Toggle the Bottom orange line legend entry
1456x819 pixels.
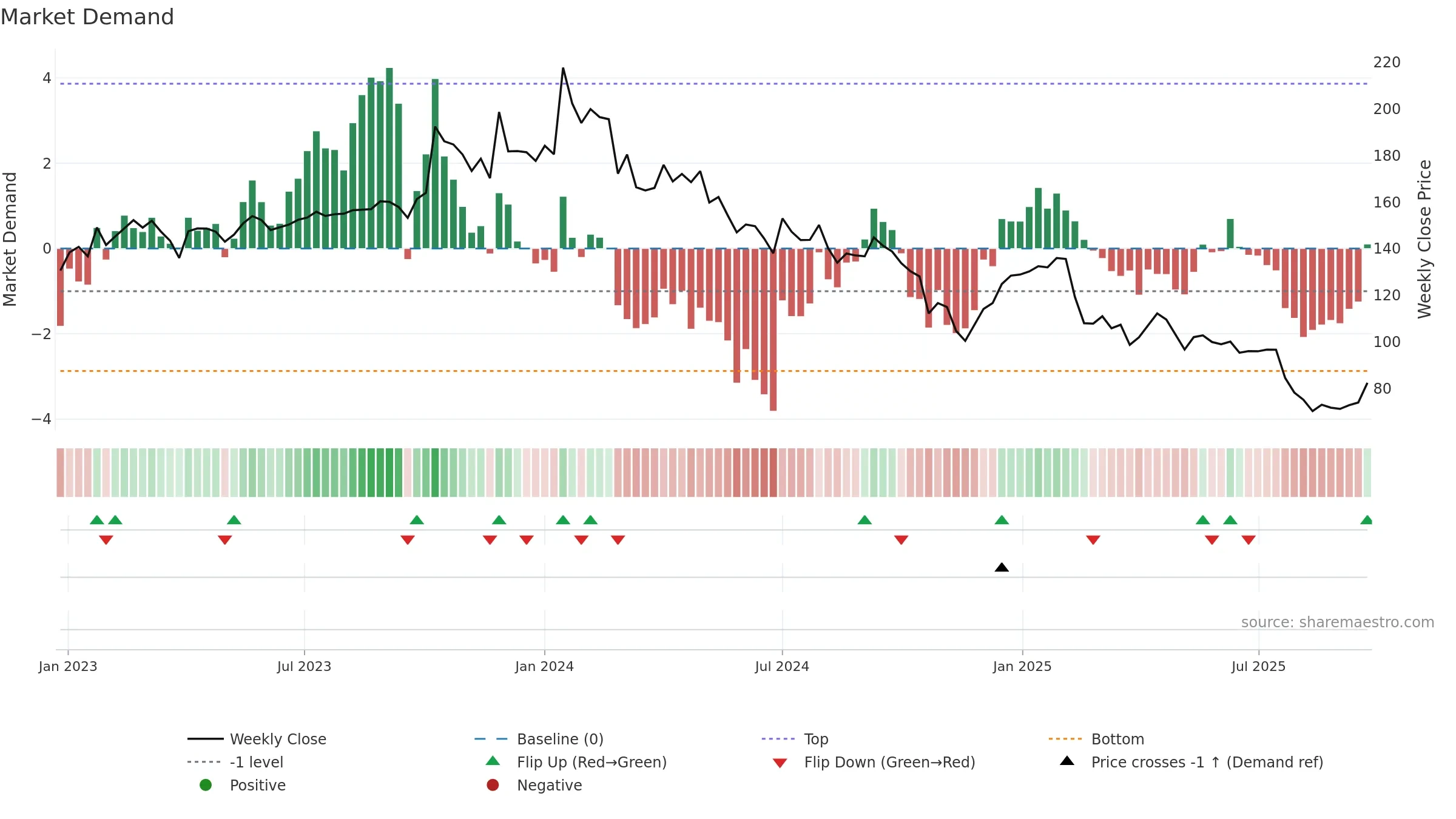(x=1096, y=739)
